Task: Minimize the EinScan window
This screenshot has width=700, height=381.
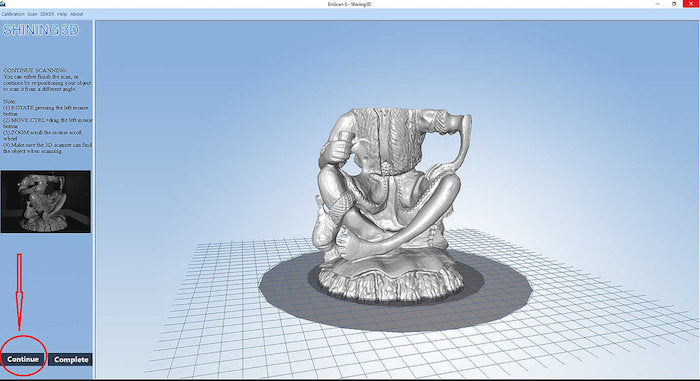Action: [x=658, y=4]
